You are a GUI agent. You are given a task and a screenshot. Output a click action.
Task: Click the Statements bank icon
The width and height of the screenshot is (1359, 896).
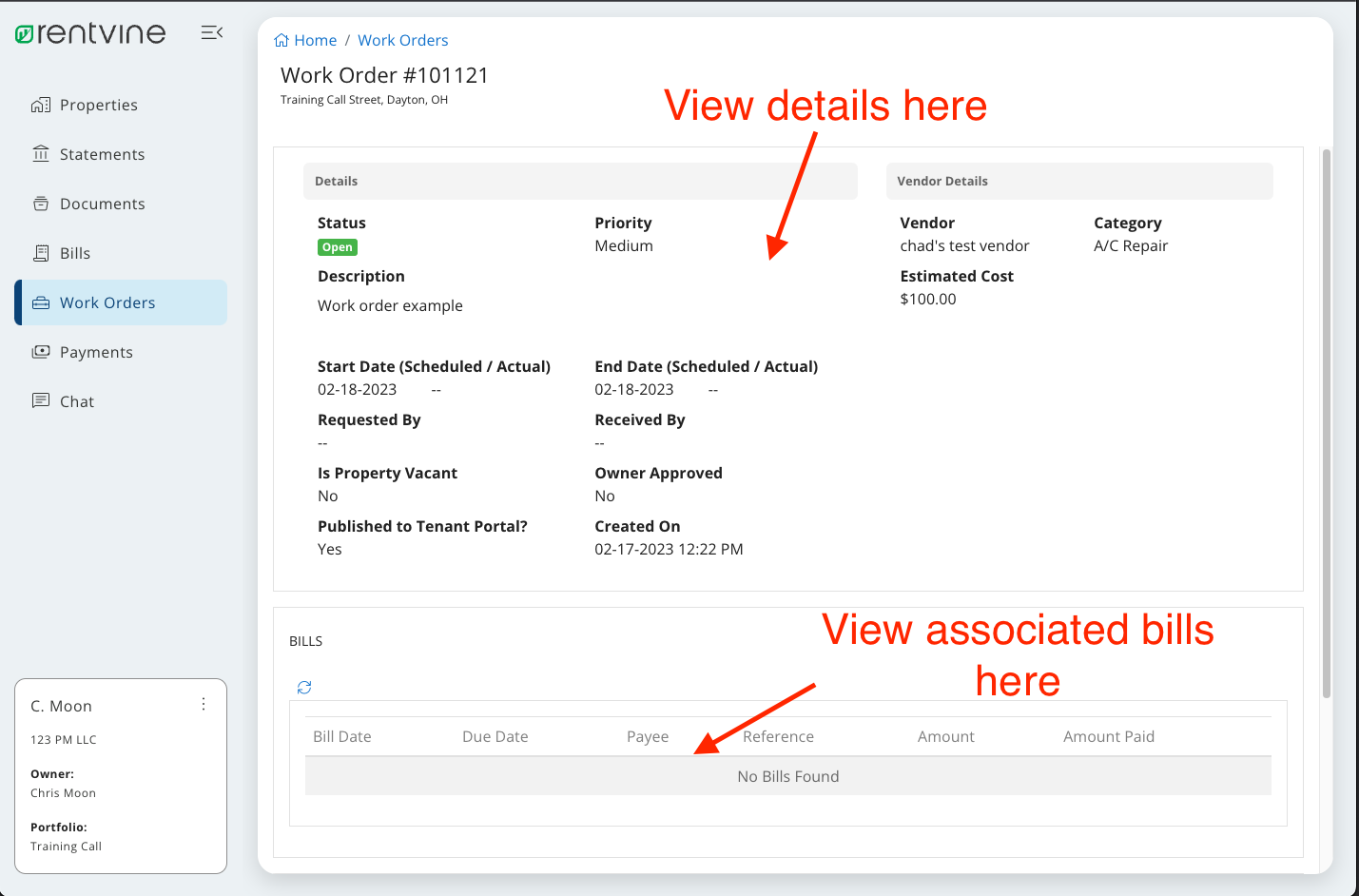point(41,154)
